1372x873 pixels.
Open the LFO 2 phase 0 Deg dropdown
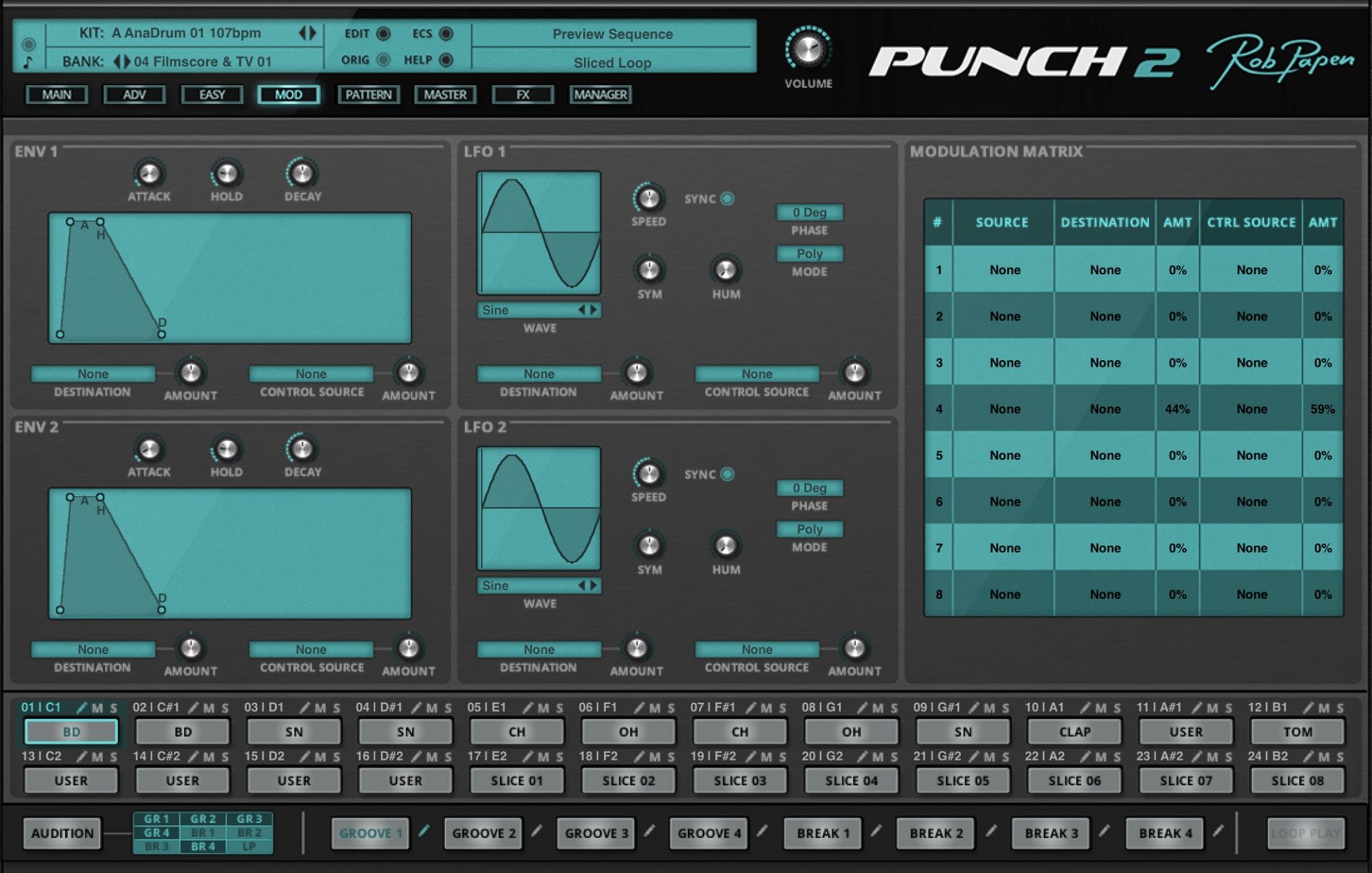pos(810,488)
